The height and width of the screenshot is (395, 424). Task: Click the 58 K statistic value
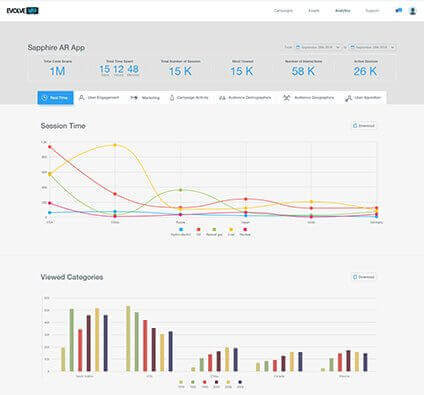(303, 71)
